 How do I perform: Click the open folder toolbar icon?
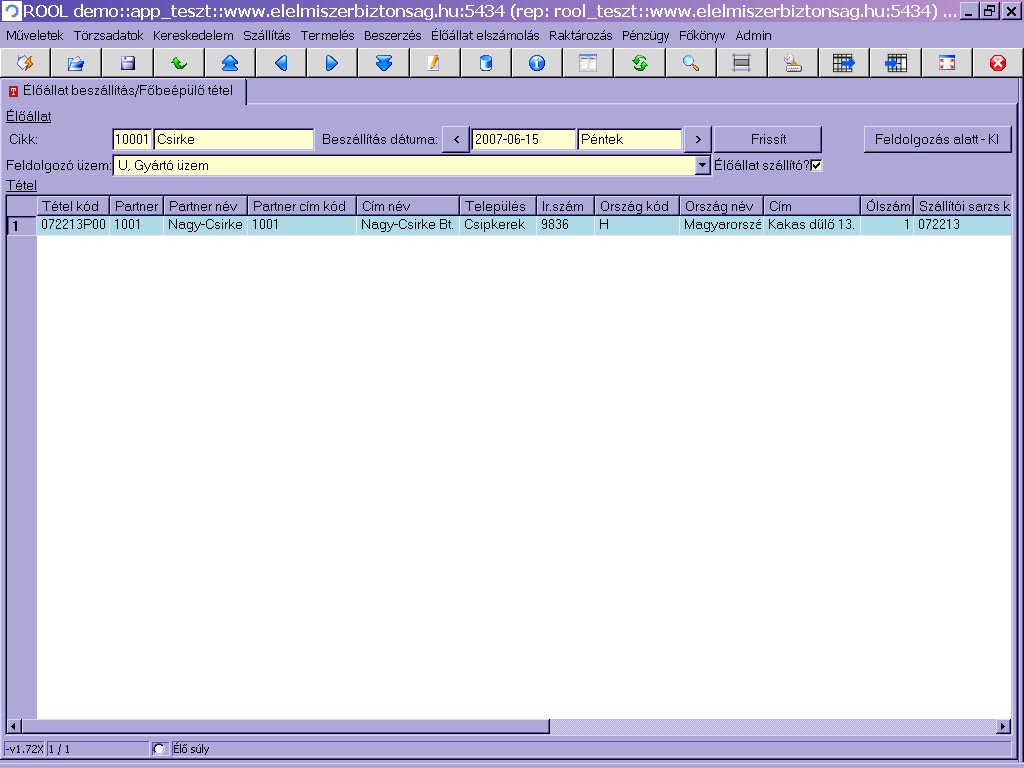click(x=76, y=63)
